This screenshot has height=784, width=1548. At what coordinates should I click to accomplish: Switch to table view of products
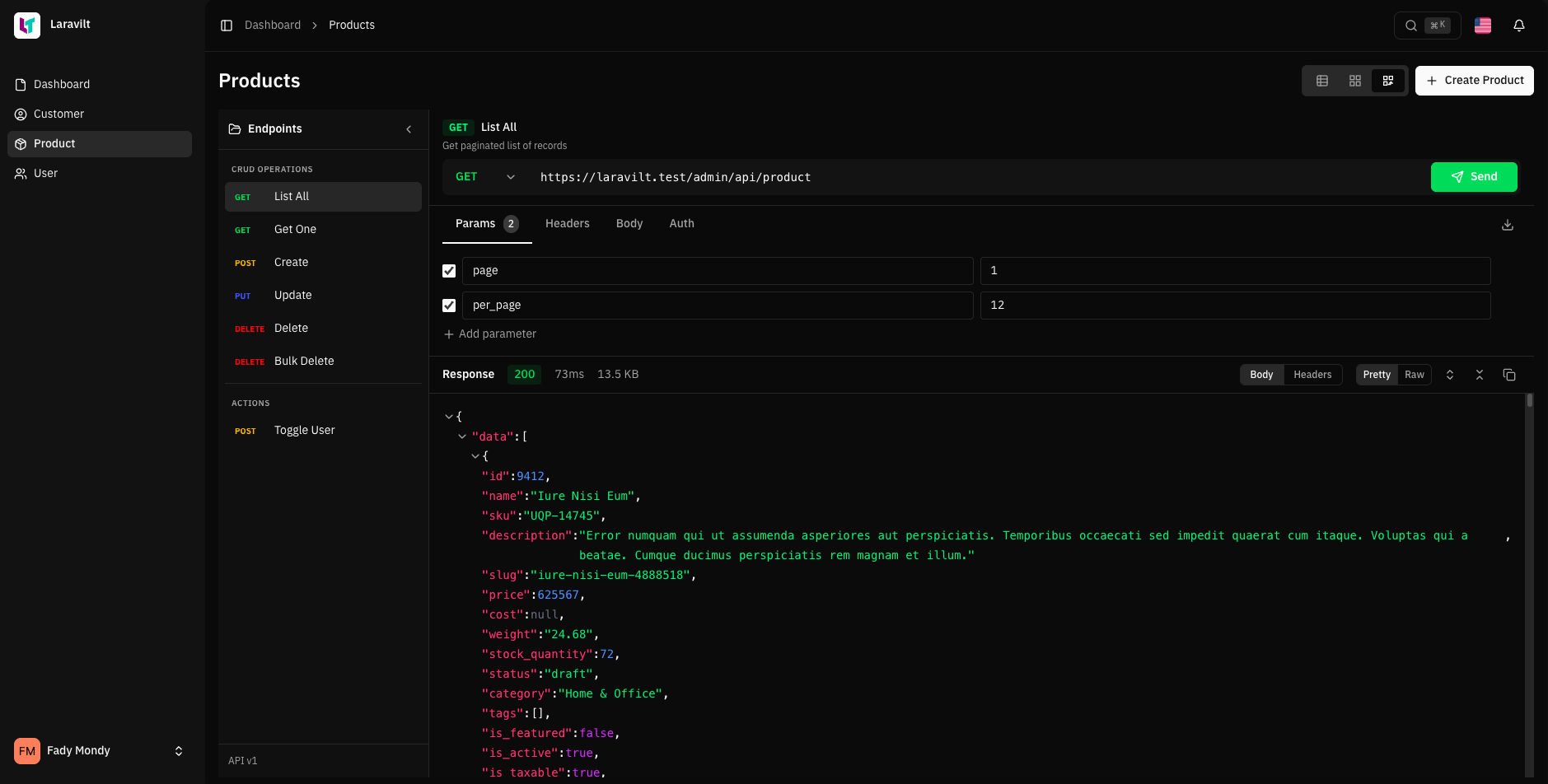[x=1322, y=80]
